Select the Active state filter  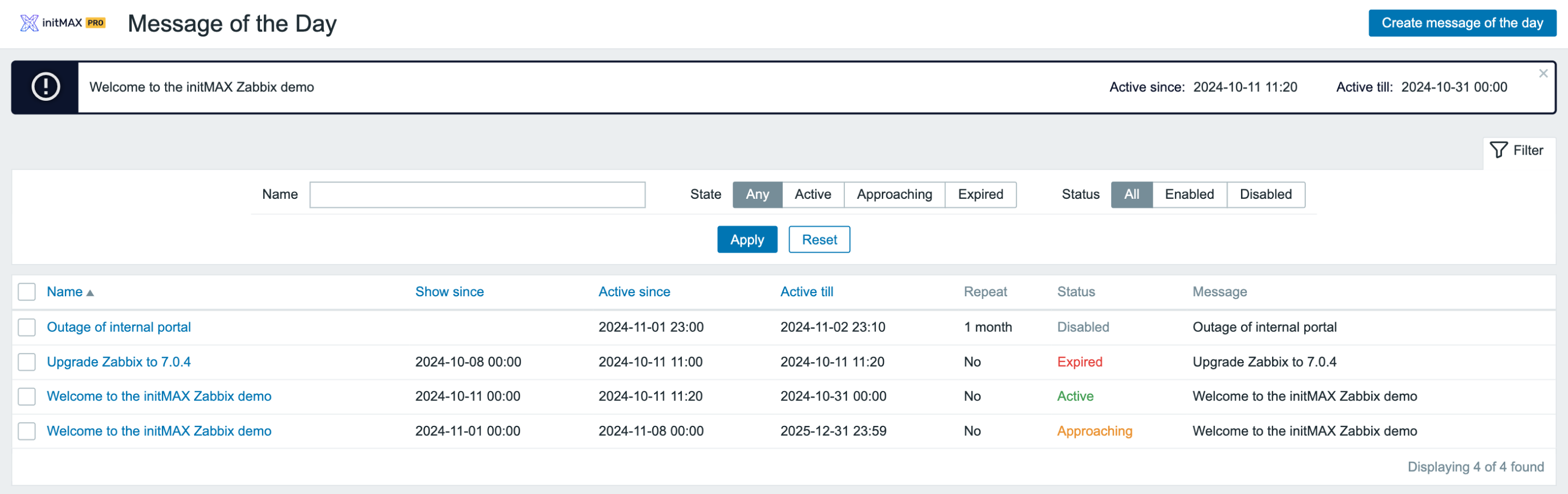(813, 194)
